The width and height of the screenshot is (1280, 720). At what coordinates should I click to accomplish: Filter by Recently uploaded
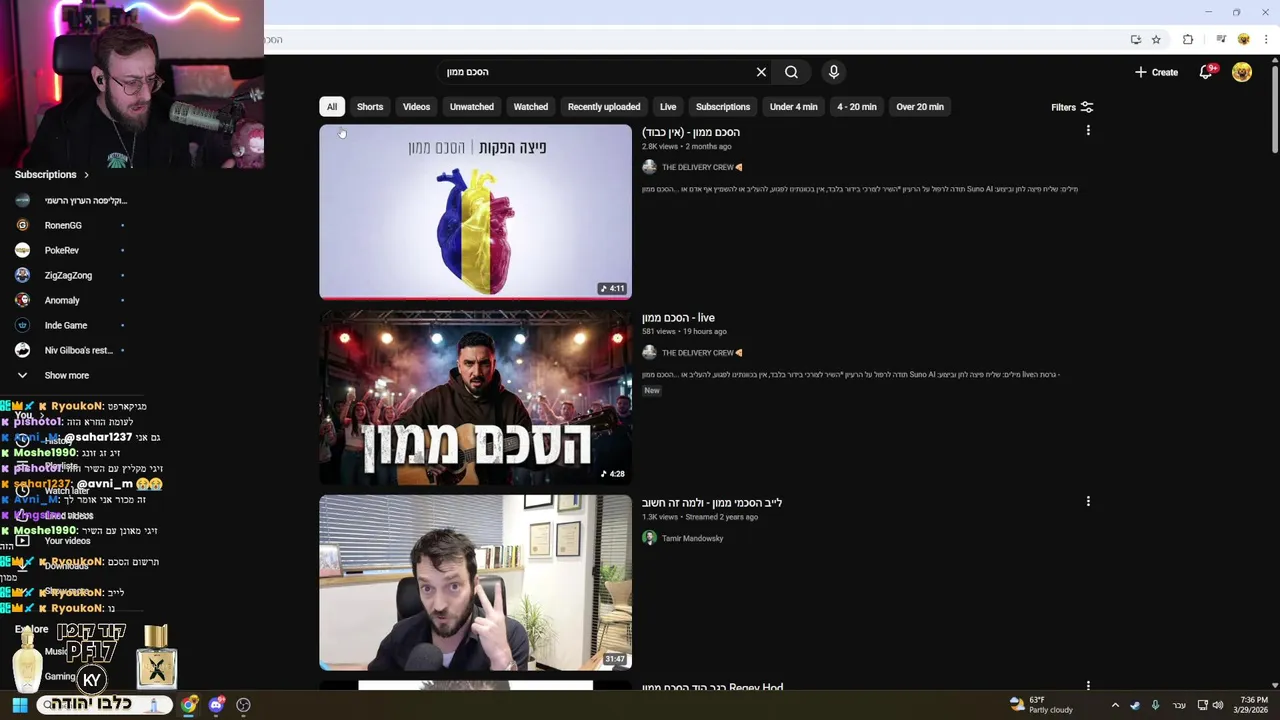604,107
